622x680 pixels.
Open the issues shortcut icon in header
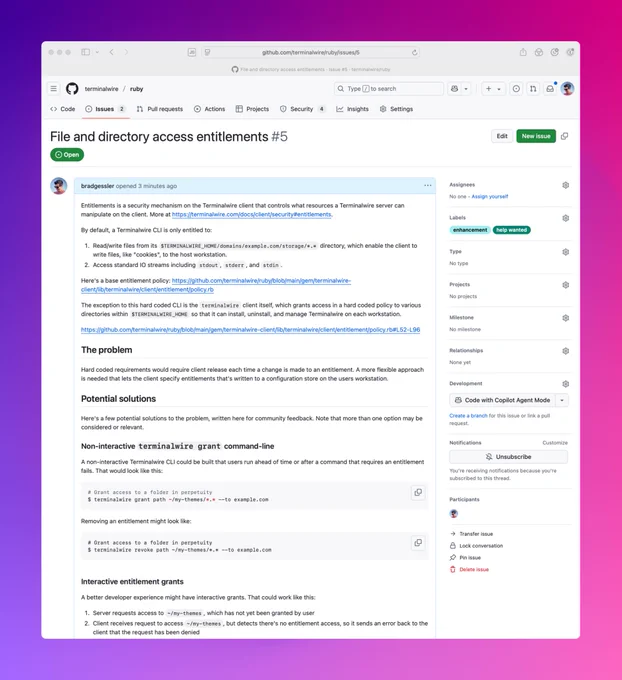516,88
